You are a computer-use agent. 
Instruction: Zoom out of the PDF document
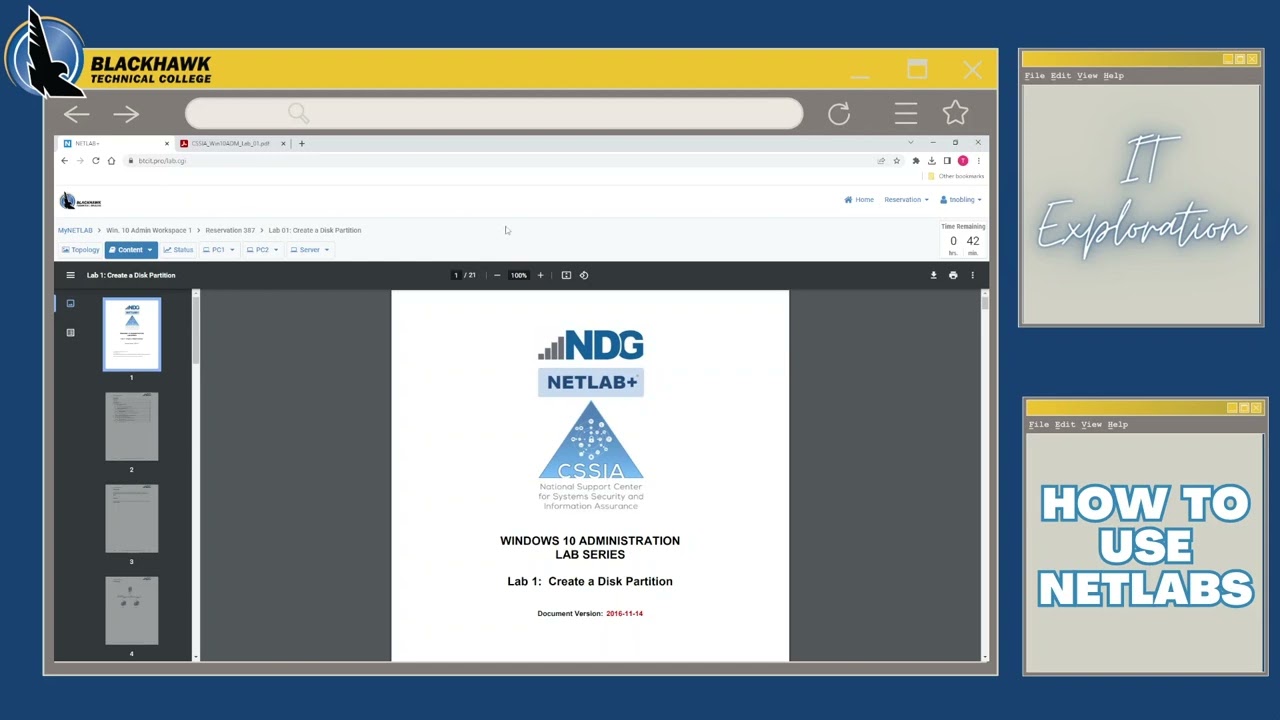pos(497,275)
